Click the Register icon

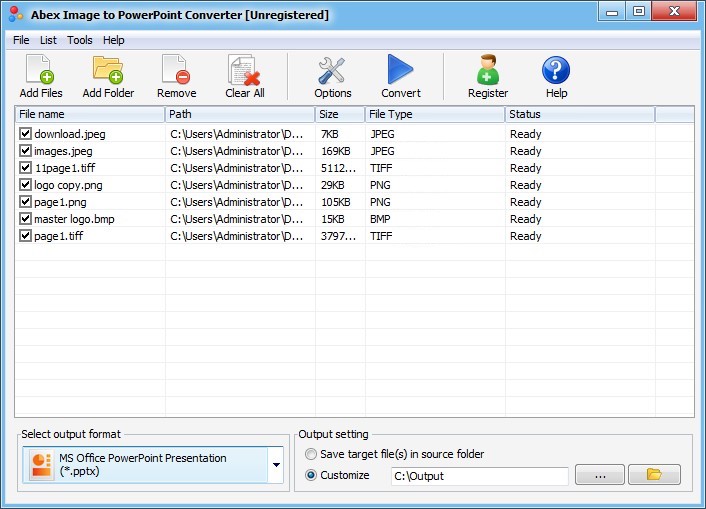pyautogui.click(x=487, y=71)
